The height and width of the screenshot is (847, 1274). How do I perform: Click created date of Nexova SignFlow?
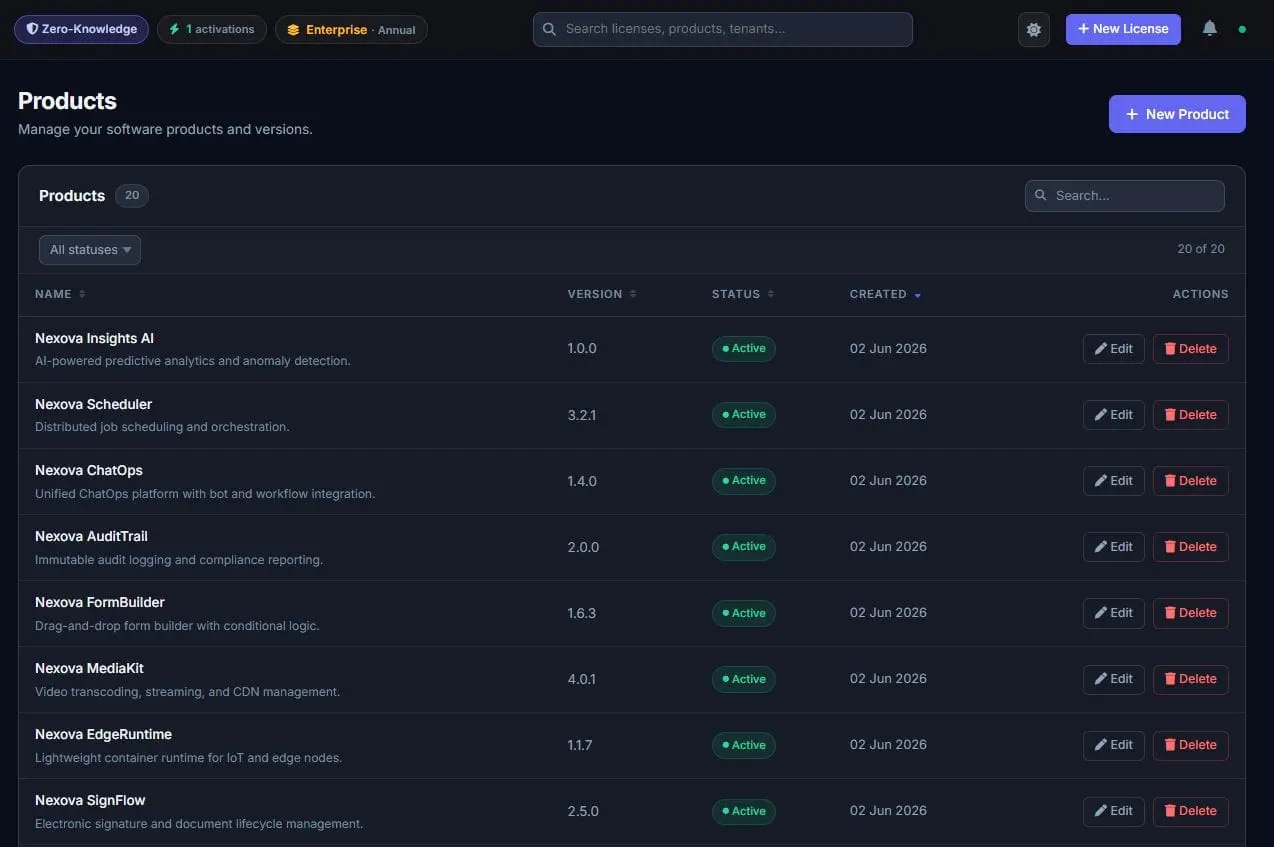(888, 811)
